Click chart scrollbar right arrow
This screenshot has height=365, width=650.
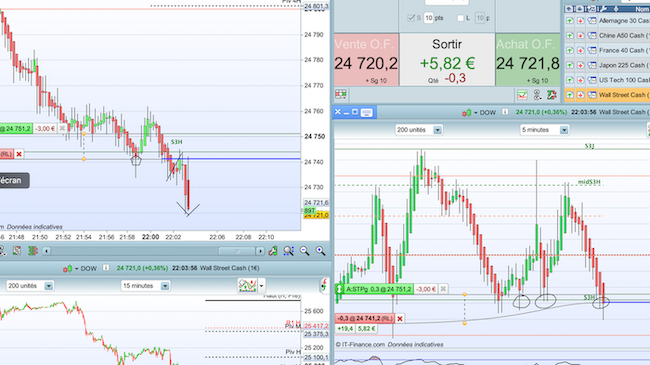[x=260, y=251]
